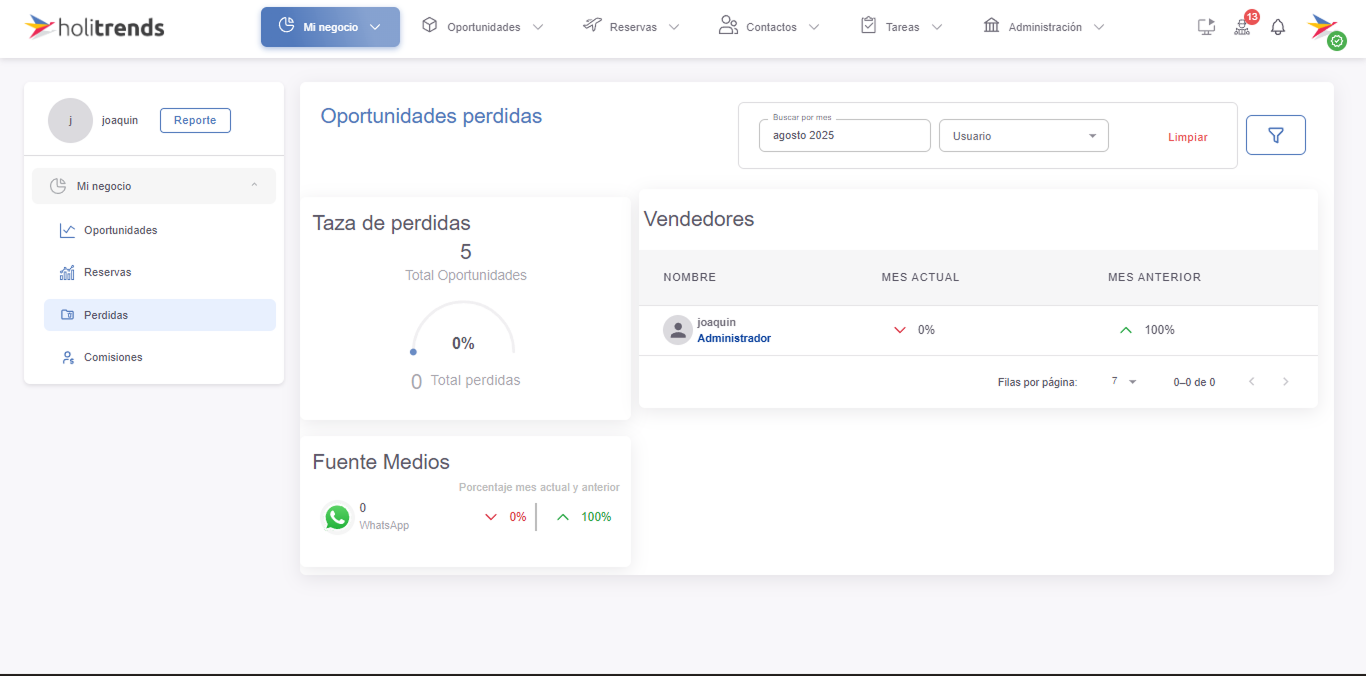Screen dimensions: 1366x676
Task: Click the green 100% WhatsApp percentage
Action: click(596, 517)
